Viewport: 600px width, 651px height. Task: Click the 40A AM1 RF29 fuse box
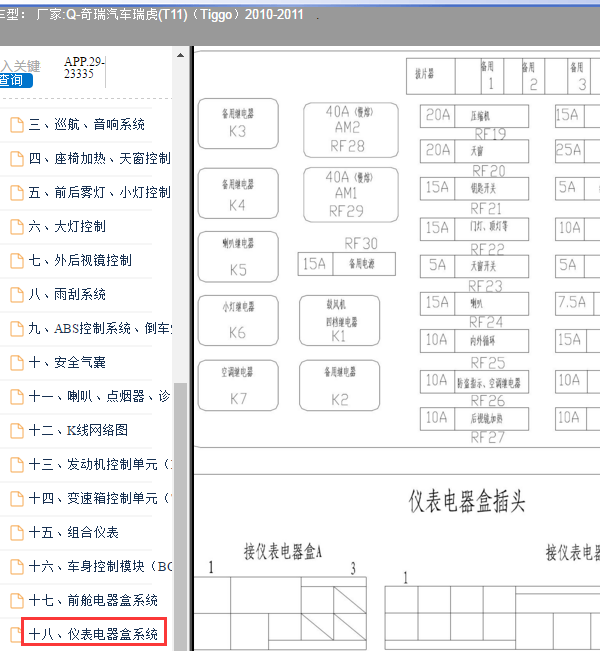pos(351,195)
